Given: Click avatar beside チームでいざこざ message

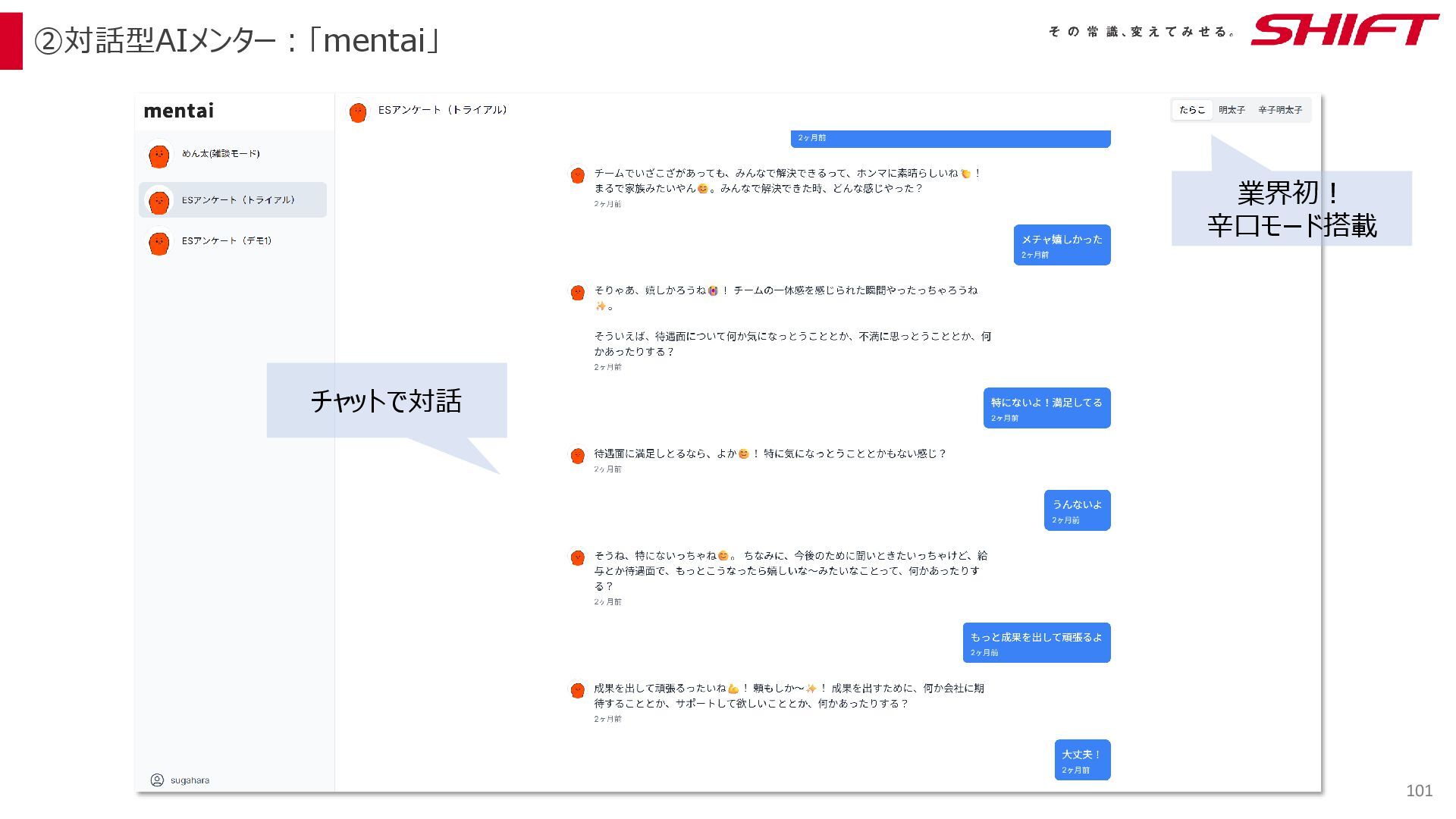Looking at the screenshot, I should point(578,175).
